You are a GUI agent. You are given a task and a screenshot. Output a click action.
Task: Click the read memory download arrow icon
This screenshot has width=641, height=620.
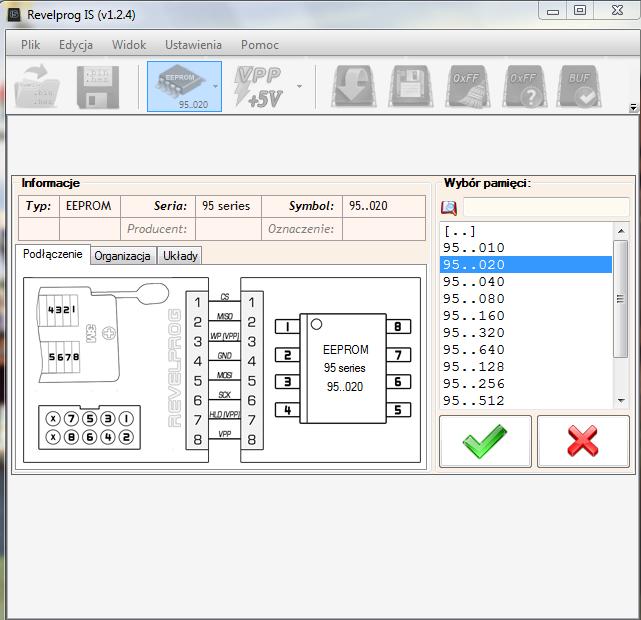tap(353, 86)
